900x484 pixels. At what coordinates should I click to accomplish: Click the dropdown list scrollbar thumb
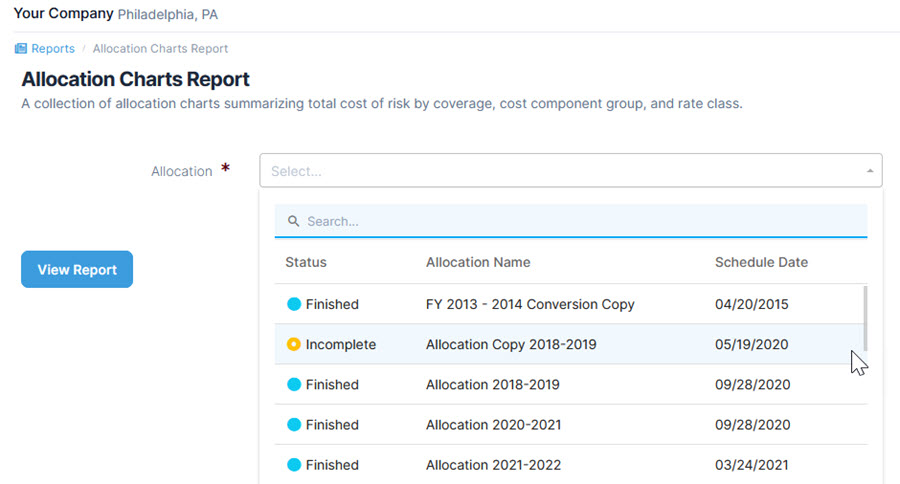pos(865,318)
